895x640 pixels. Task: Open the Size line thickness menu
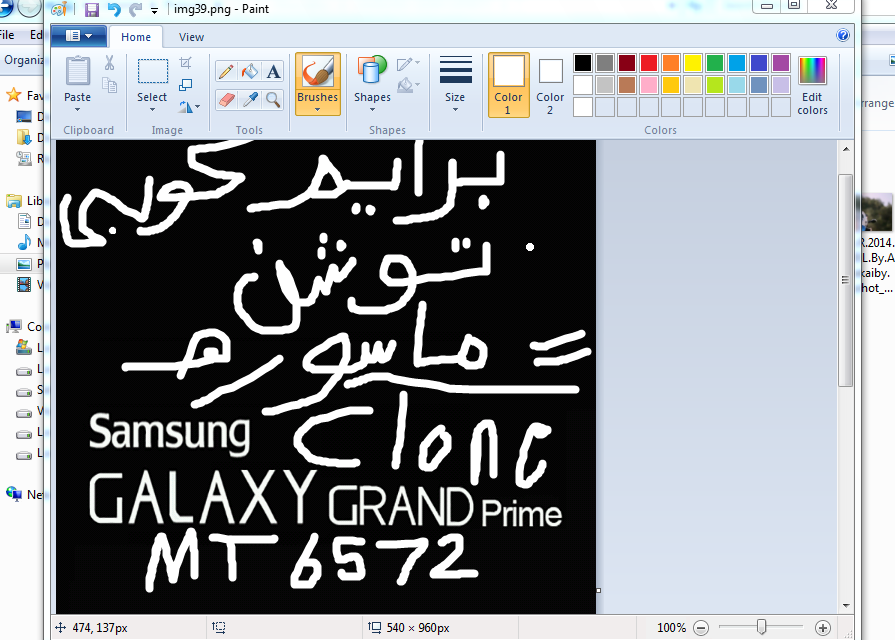click(455, 84)
